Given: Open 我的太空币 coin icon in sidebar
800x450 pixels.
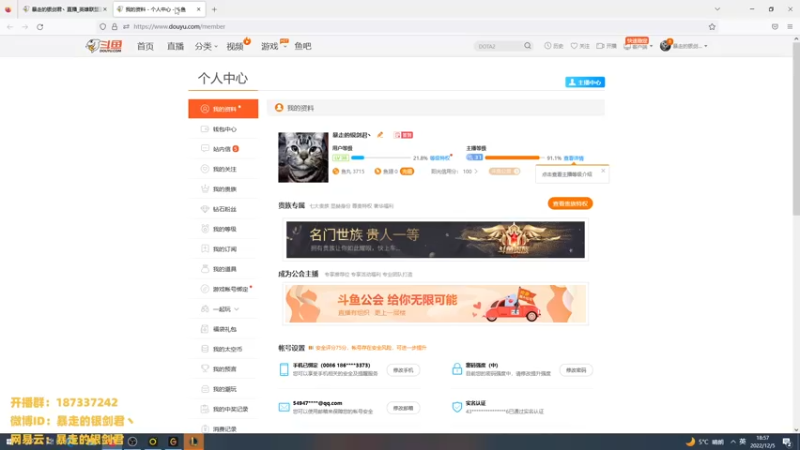Looking at the screenshot, I should point(205,349).
